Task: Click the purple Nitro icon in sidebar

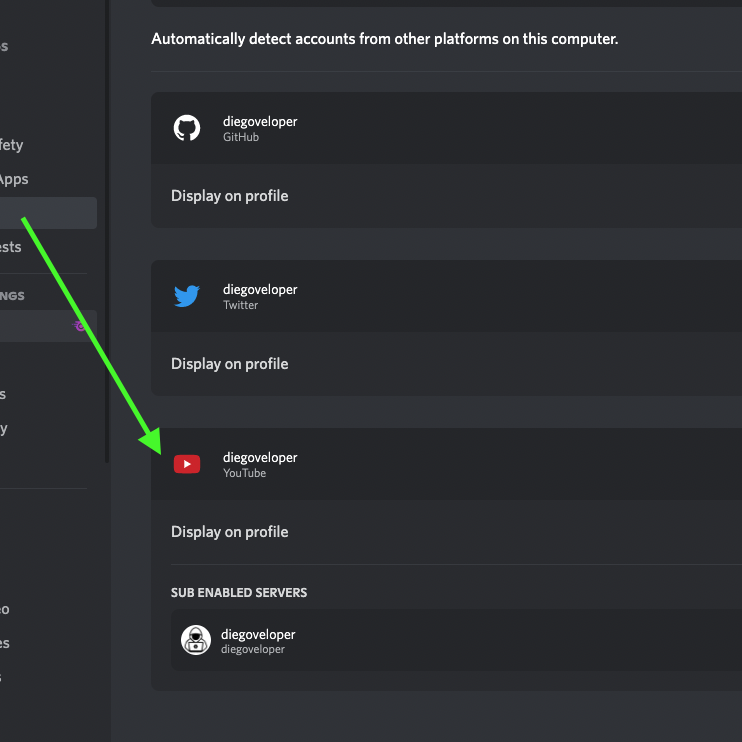Action: pyautogui.click(x=80, y=325)
